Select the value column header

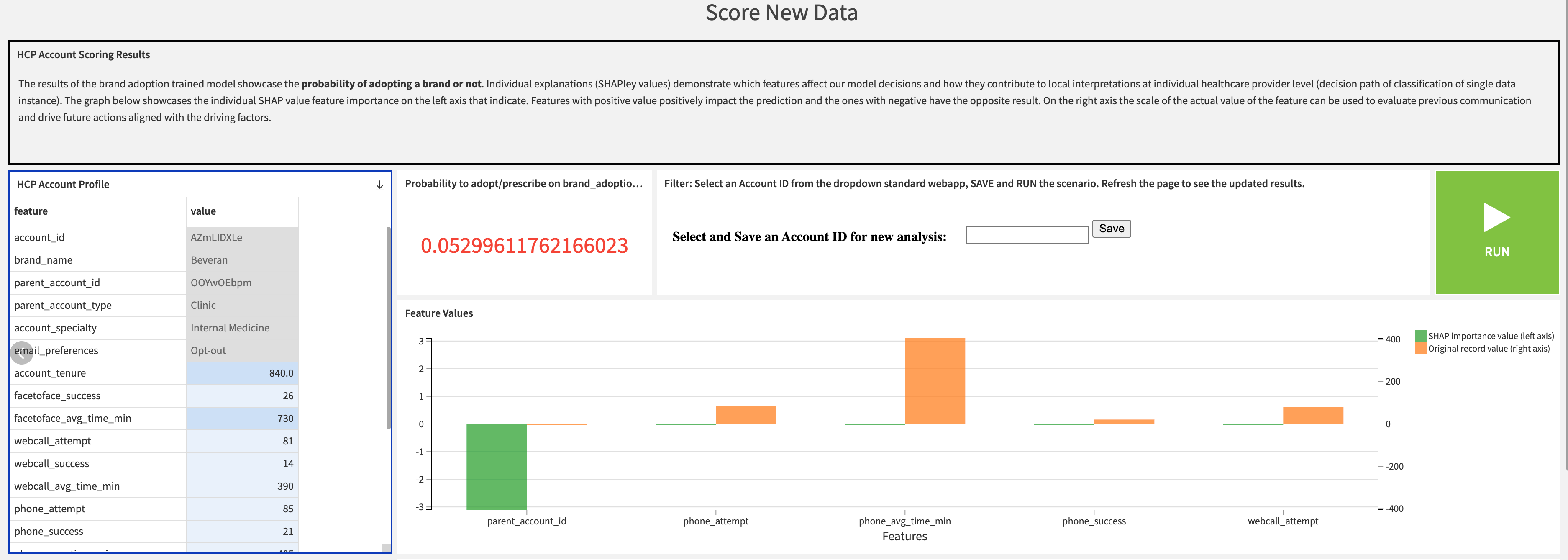pos(203,211)
